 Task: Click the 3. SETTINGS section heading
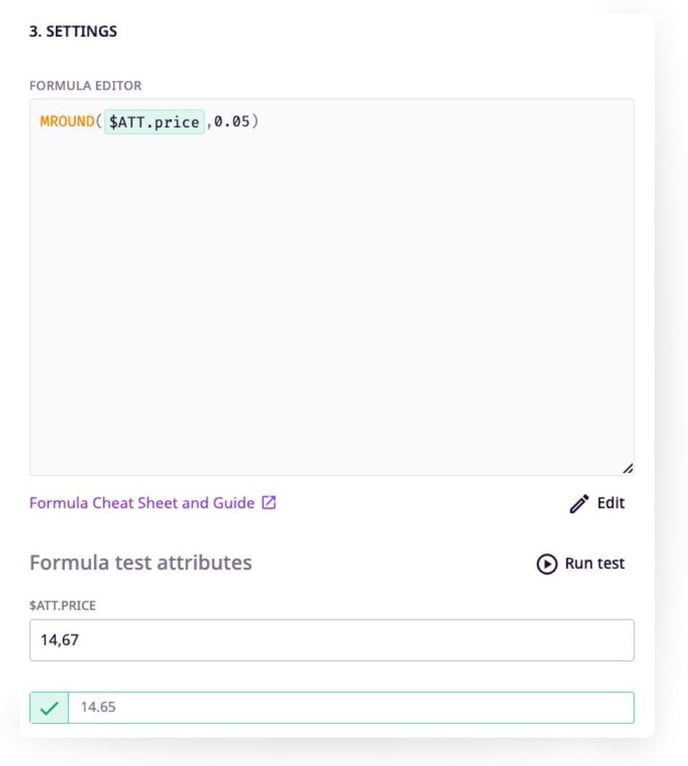73,31
